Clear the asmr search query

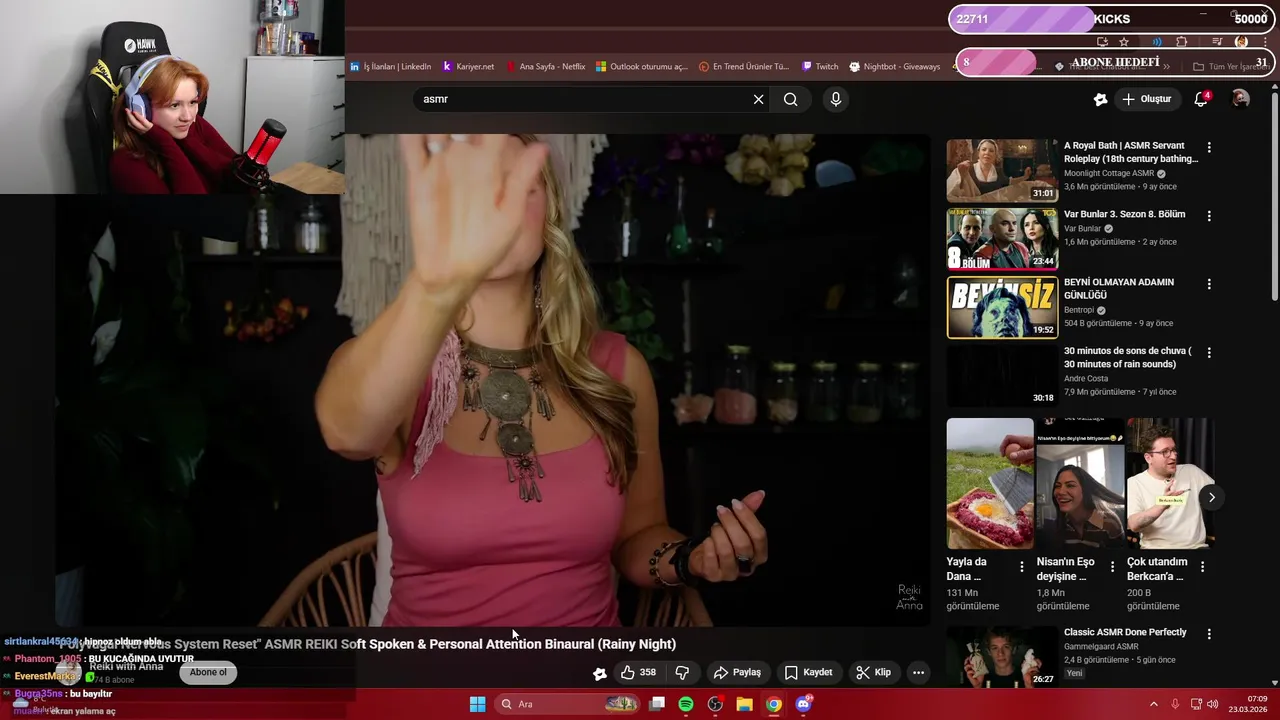(x=758, y=99)
